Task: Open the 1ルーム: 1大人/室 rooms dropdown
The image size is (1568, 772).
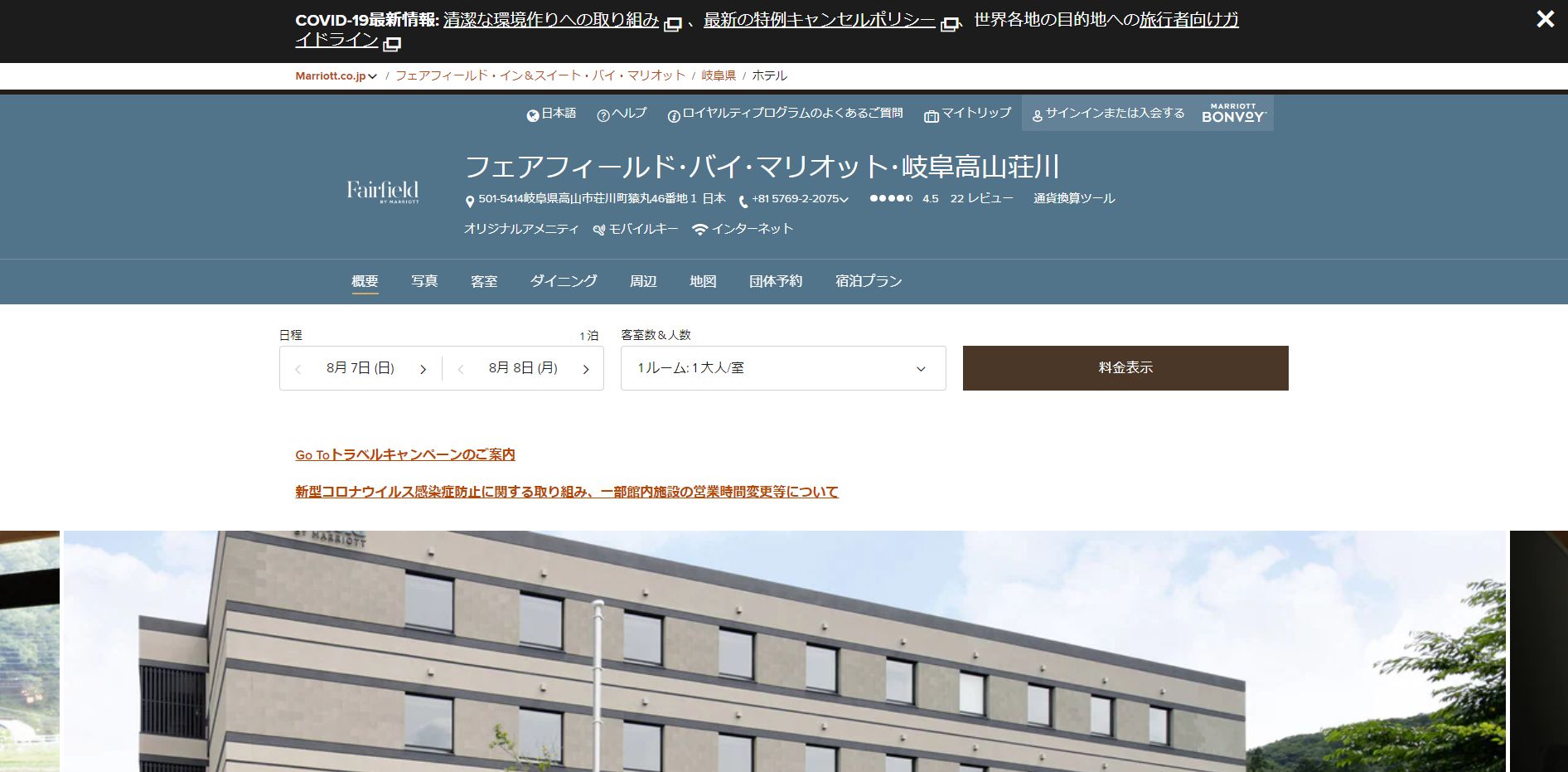Action: (x=783, y=368)
